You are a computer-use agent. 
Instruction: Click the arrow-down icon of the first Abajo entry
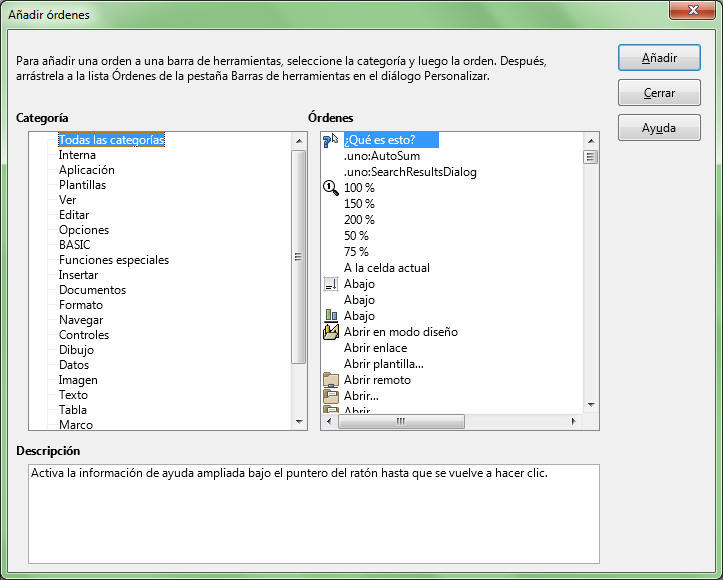pos(331,284)
